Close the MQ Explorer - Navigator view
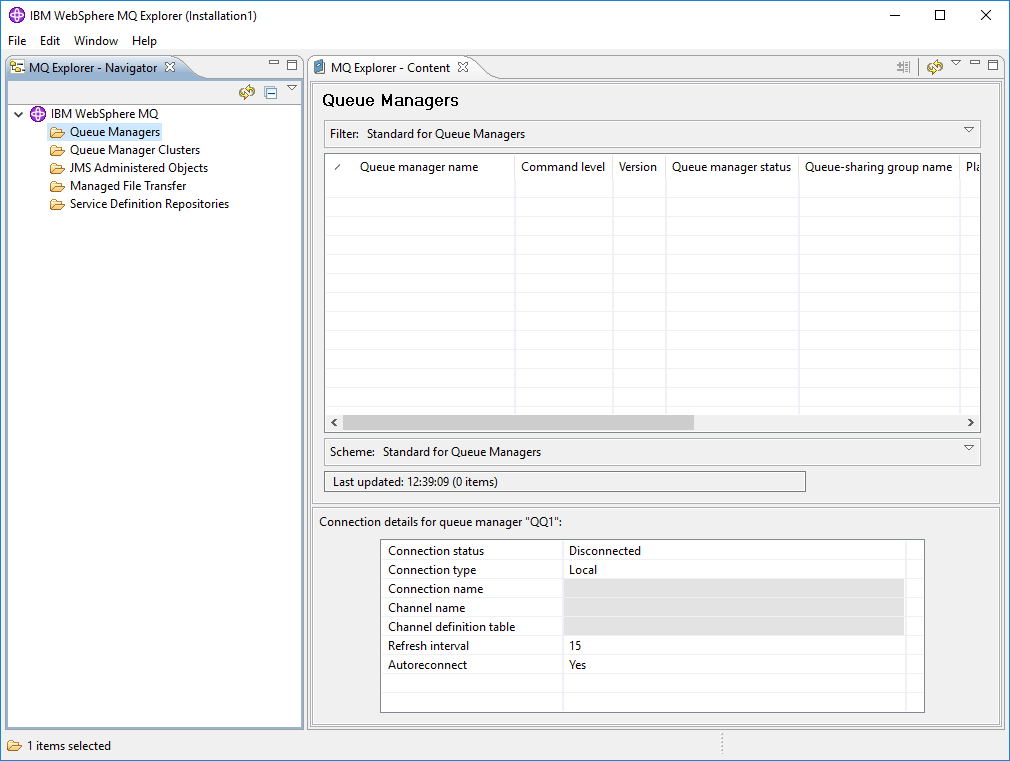This screenshot has width=1010, height=761. [170, 67]
